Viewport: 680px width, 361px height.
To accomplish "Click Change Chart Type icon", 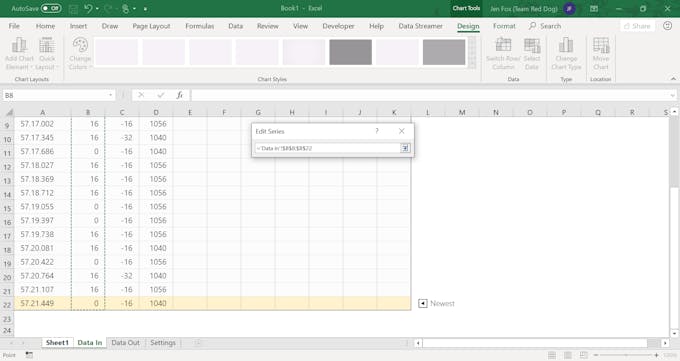I will point(566,45).
